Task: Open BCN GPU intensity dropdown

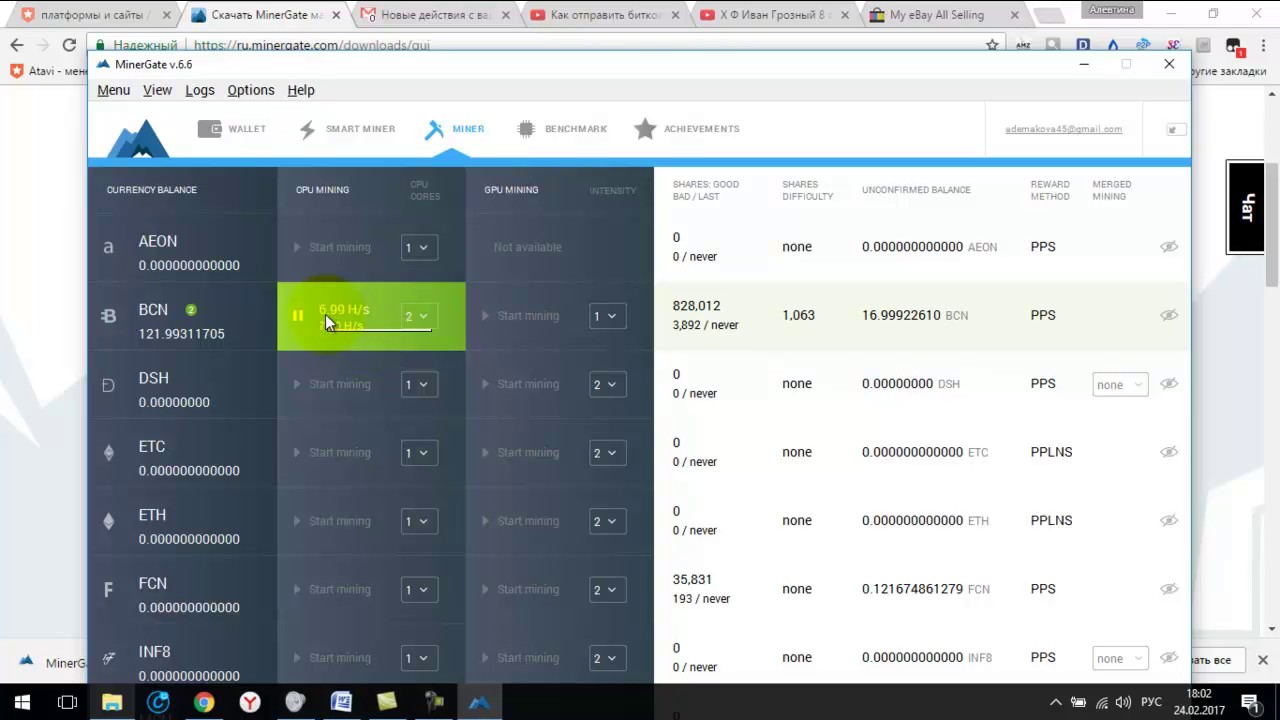Action: (608, 316)
